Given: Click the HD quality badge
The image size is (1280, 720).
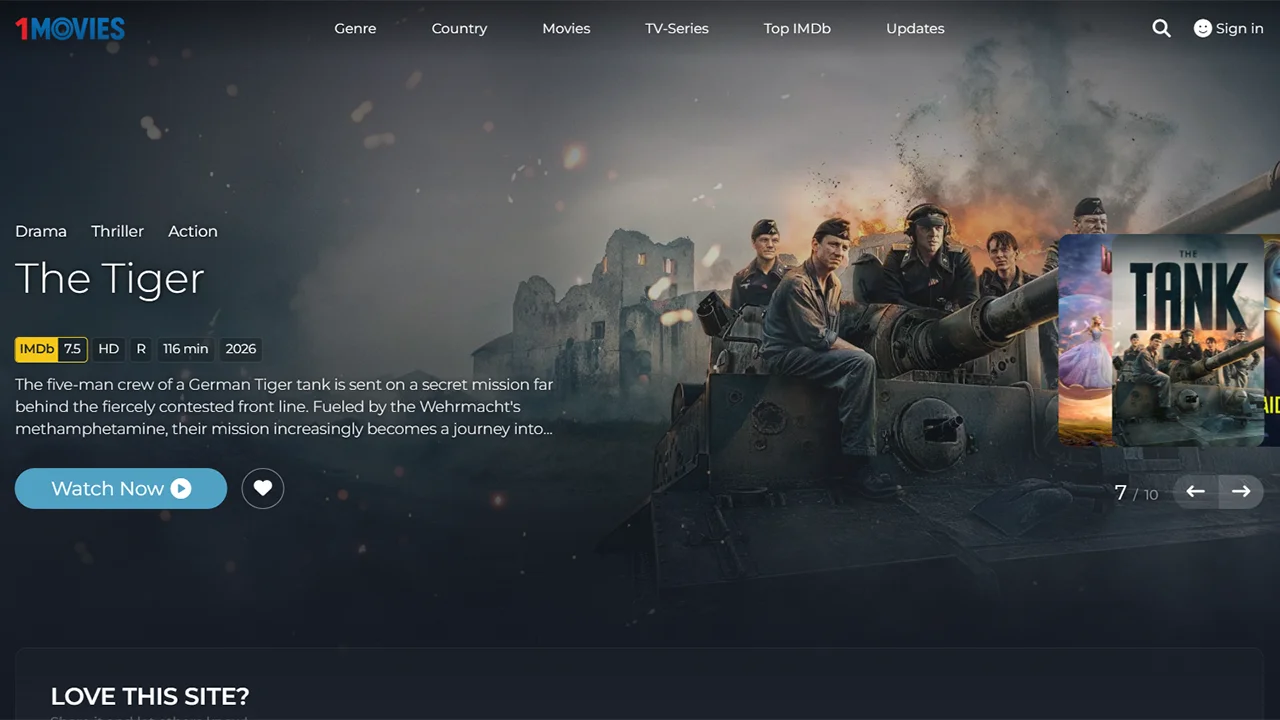Looking at the screenshot, I should [108, 348].
